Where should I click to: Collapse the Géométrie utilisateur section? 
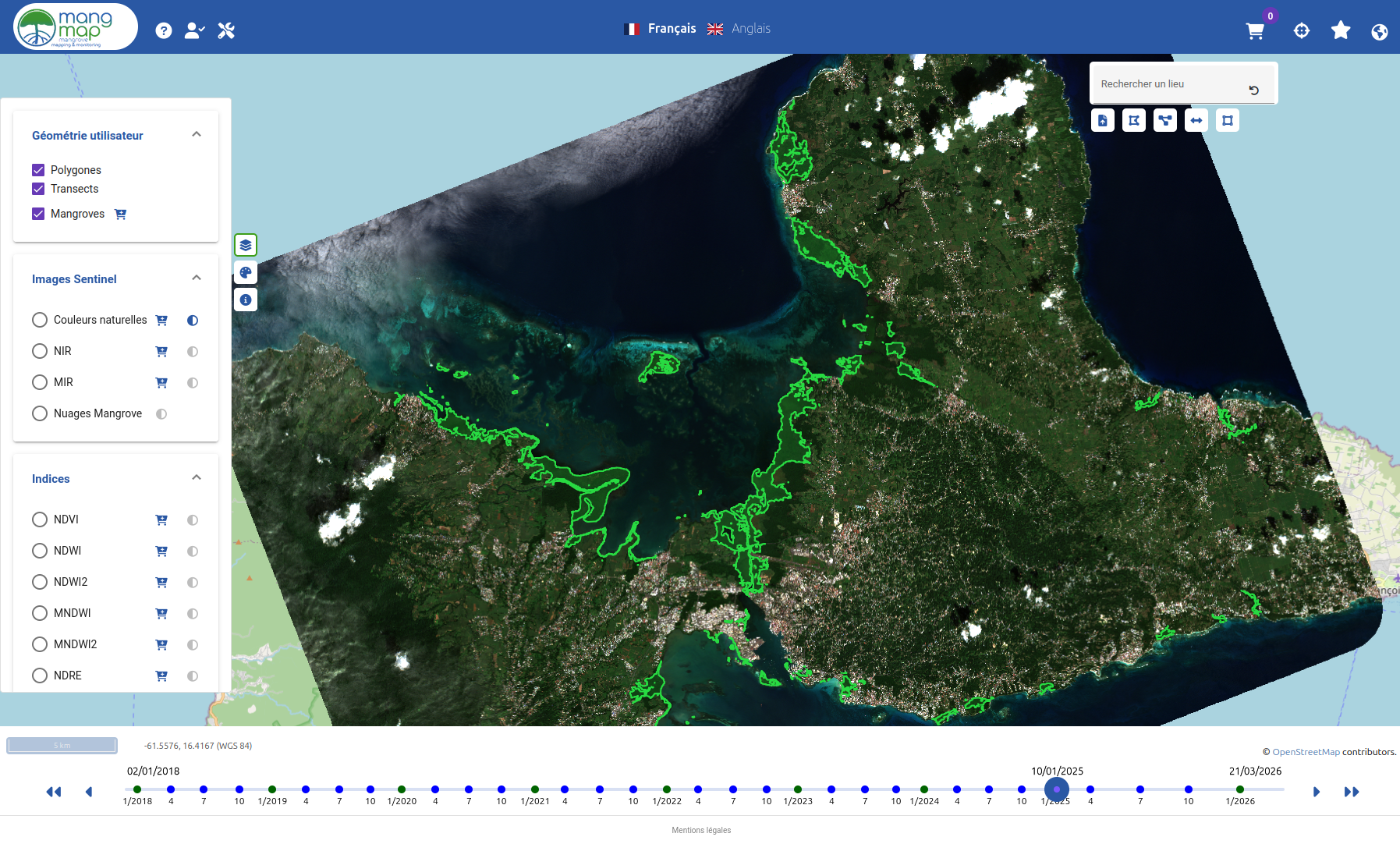click(197, 134)
